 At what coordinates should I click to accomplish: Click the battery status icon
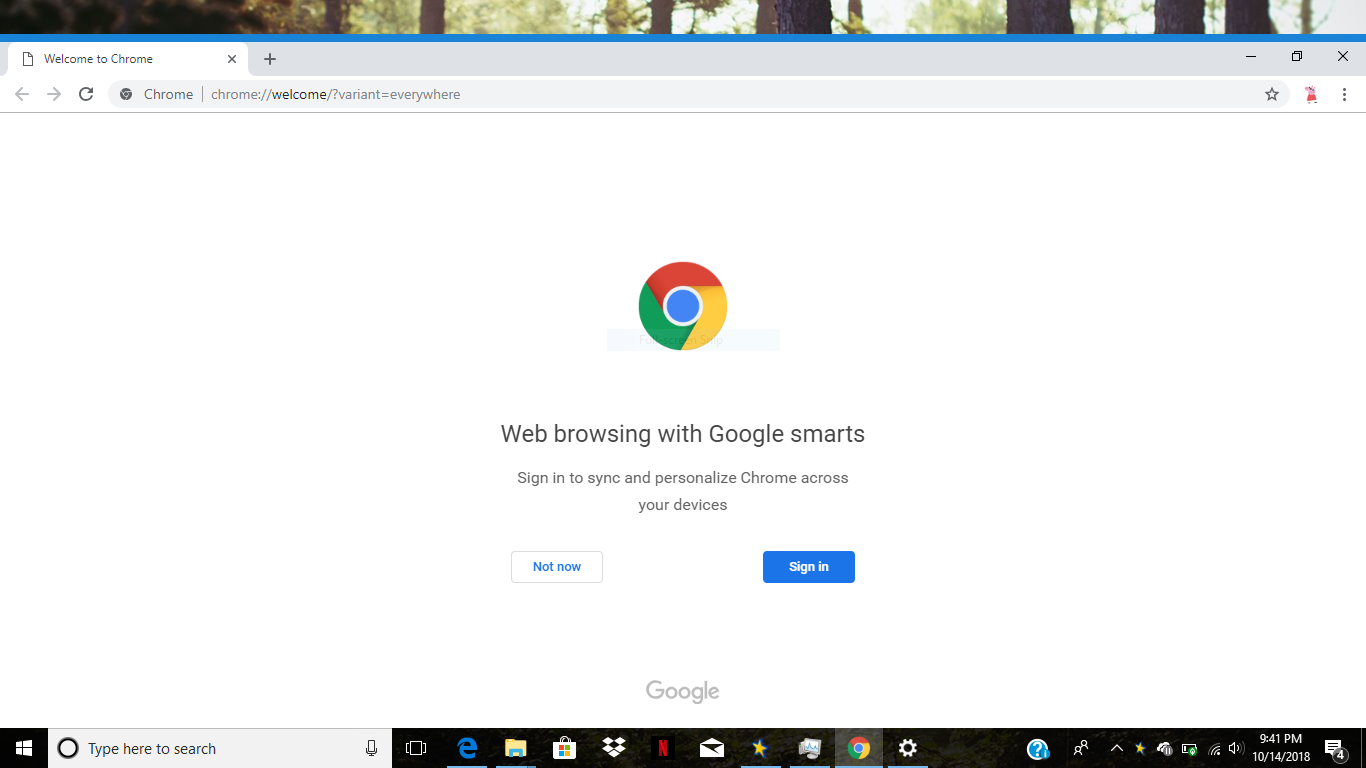[1190, 748]
